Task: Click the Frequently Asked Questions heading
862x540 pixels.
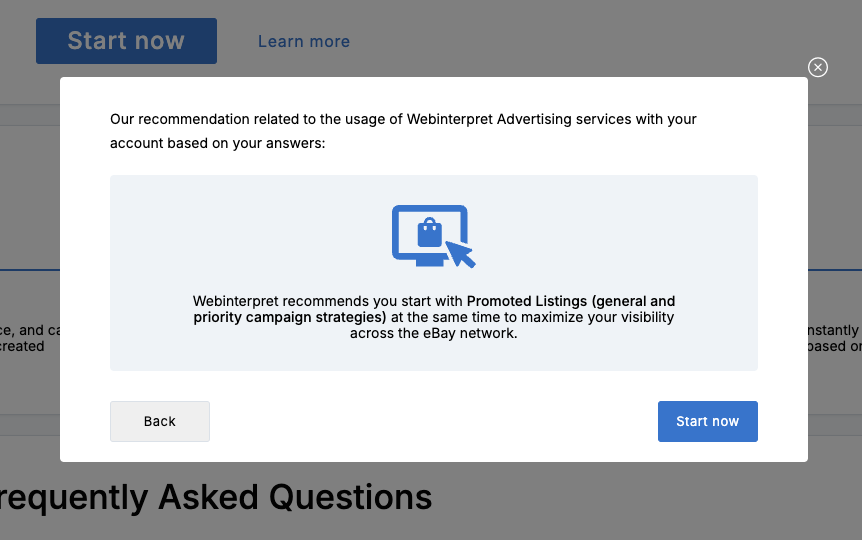Action: tap(216, 497)
